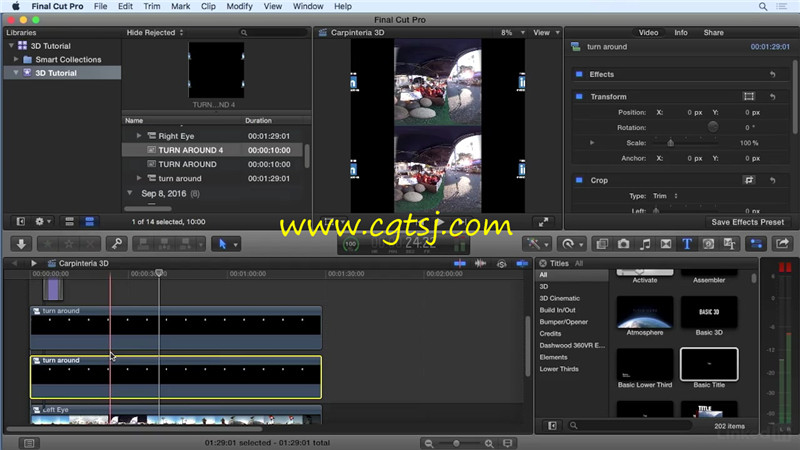Open the Clip menu
Image resolution: width=800 pixels, height=450 pixels.
click(x=208, y=6)
